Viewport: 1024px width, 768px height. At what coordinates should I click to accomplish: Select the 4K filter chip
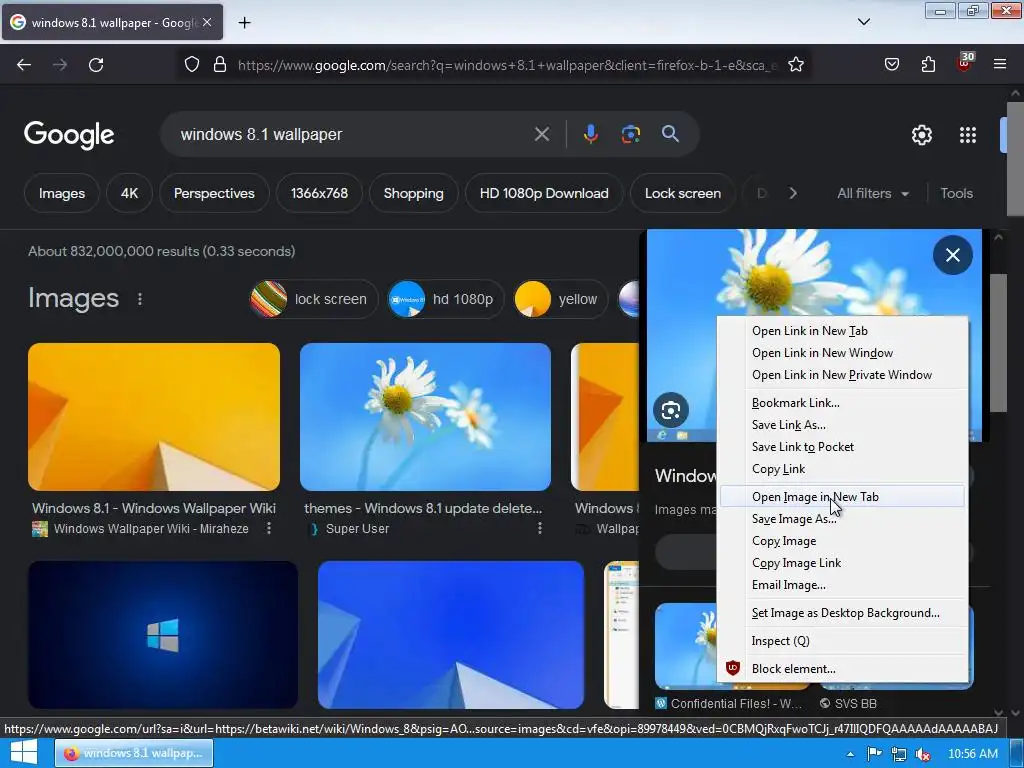pyautogui.click(x=129, y=193)
